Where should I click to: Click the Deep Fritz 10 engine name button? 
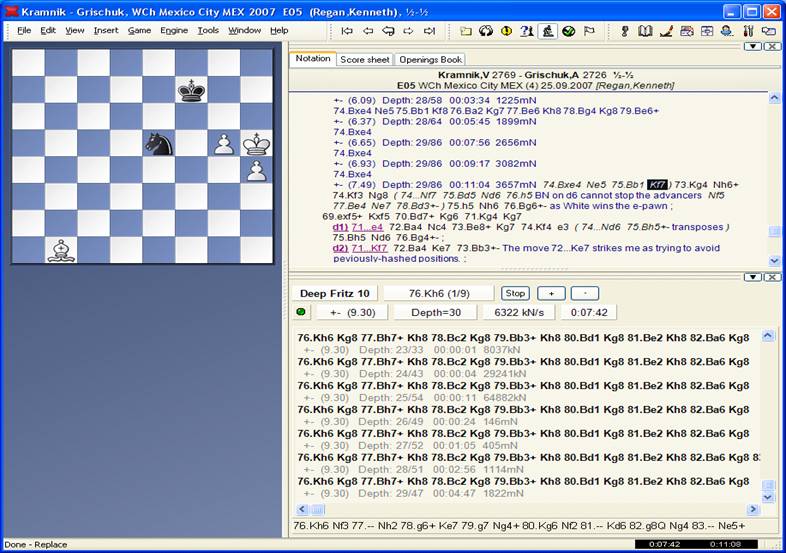[335, 293]
